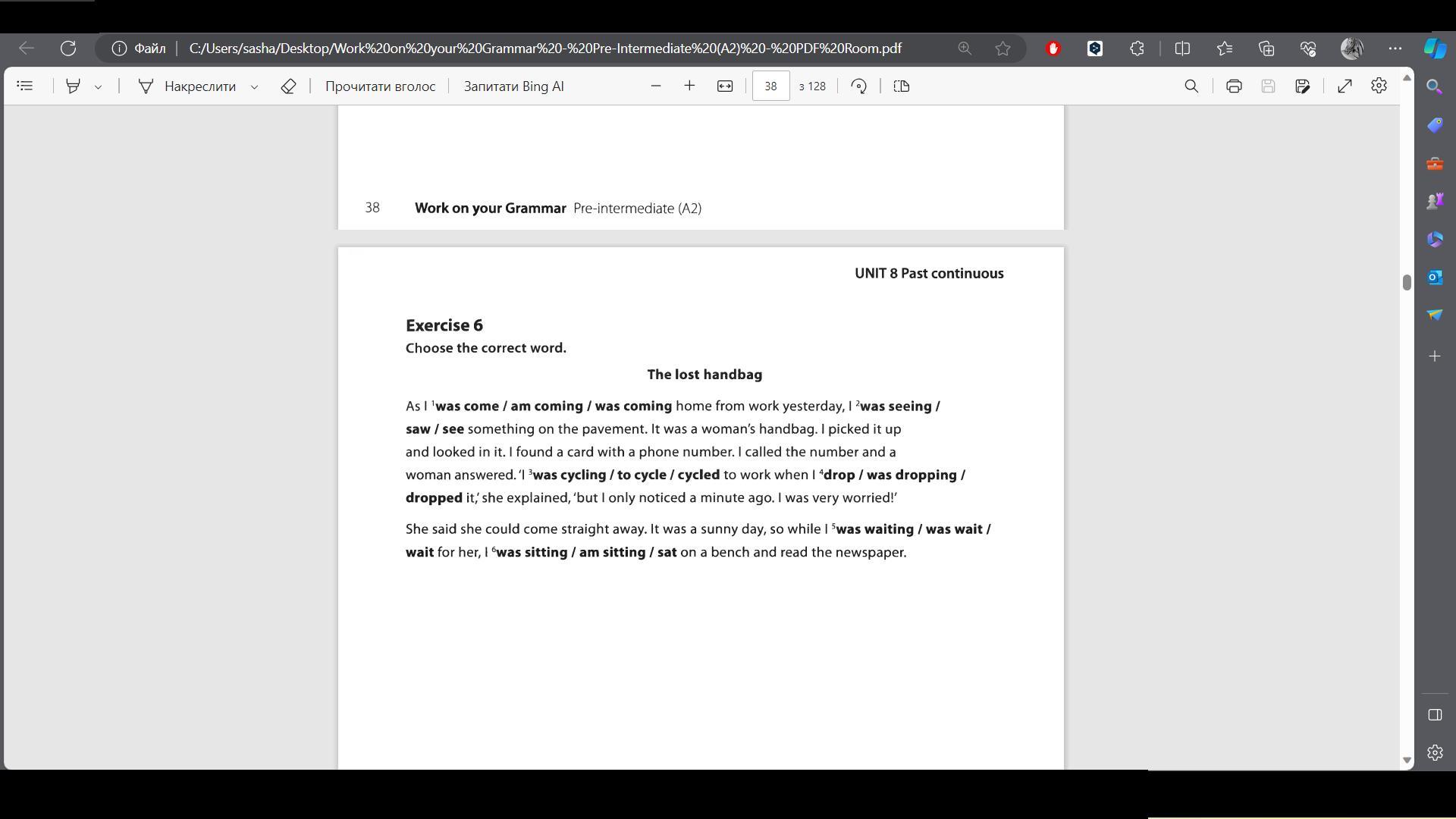Expand the Накреслити draw options arrow
This screenshot has height=819, width=1456.
pos(255,87)
